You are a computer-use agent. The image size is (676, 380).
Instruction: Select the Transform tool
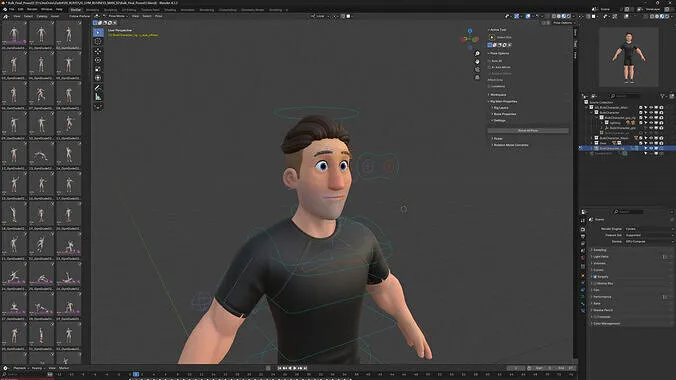[98, 78]
